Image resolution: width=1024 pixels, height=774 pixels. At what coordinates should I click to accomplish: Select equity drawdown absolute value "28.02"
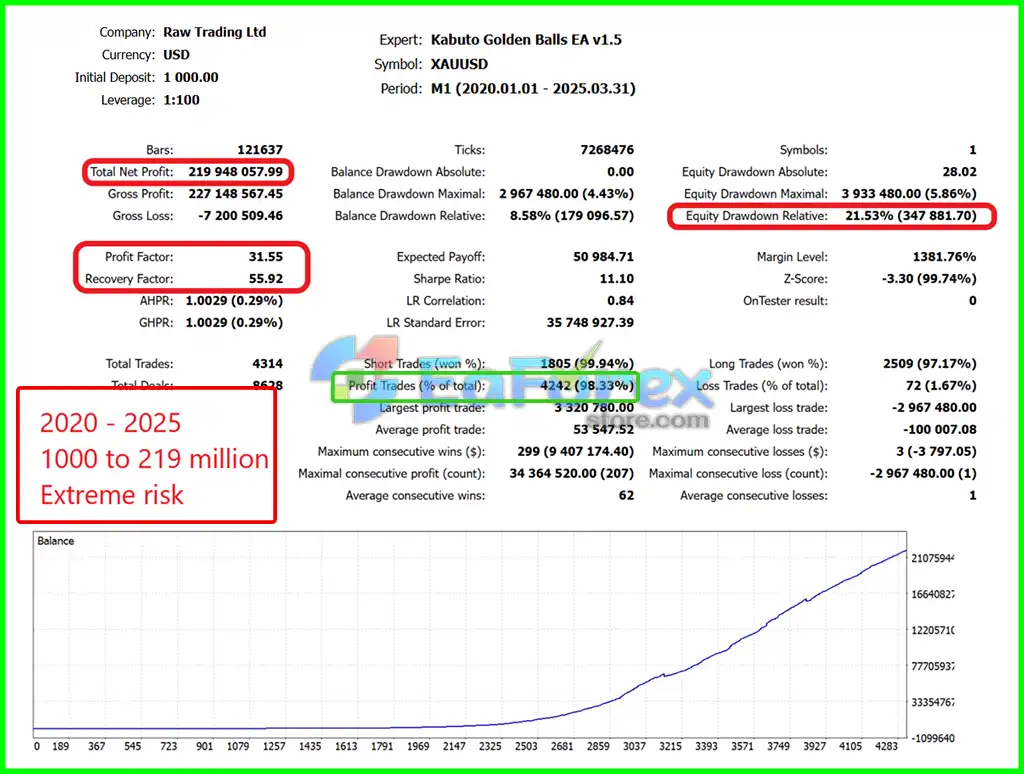pyautogui.click(x=959, y=172)
